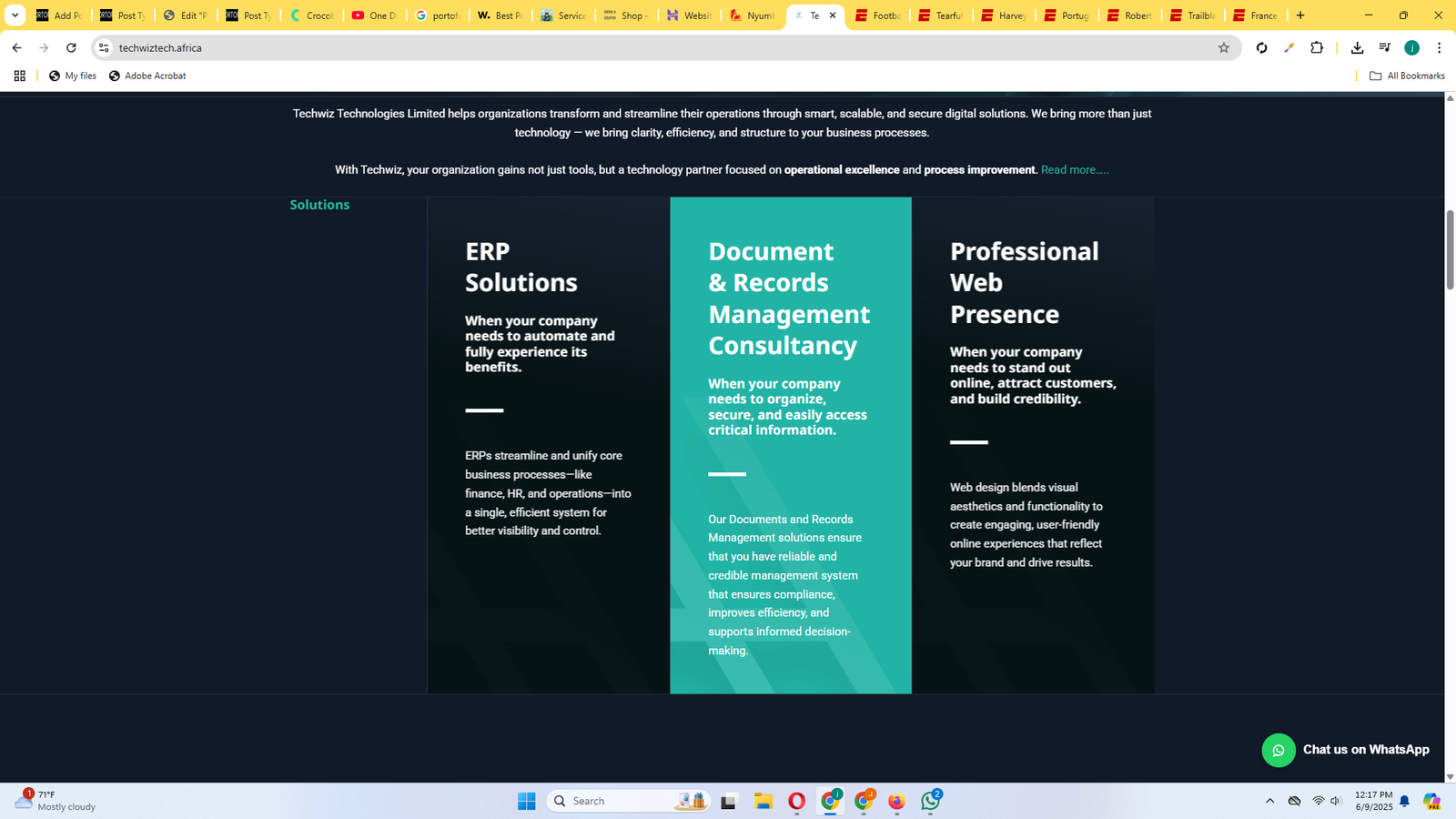Switch to the One D YouTube tab
Viewport: 1456px width, 819px height.
click(375, 15)
